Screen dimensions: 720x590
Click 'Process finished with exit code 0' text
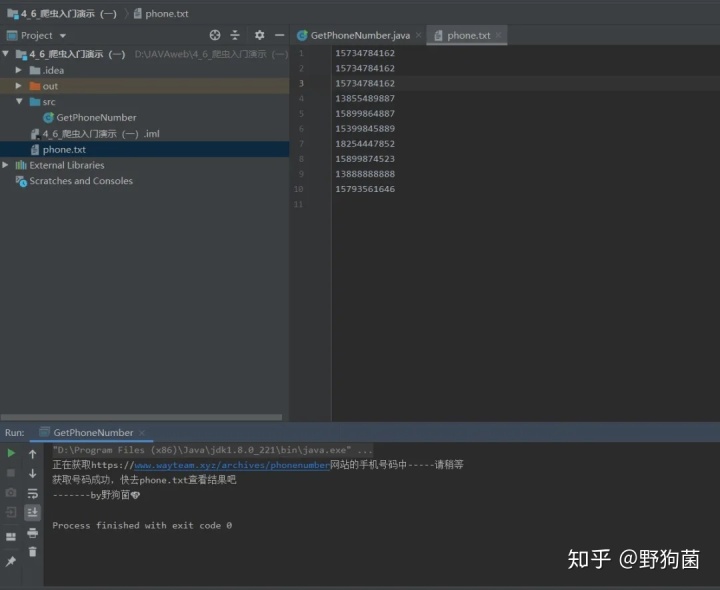coord(142,525)
